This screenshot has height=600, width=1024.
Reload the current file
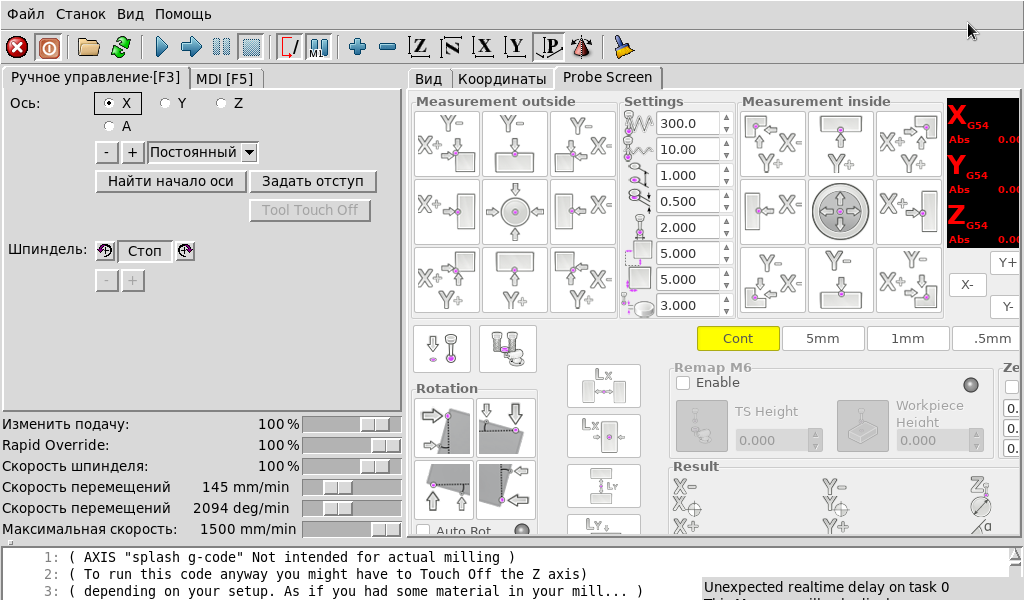[121, 47]
